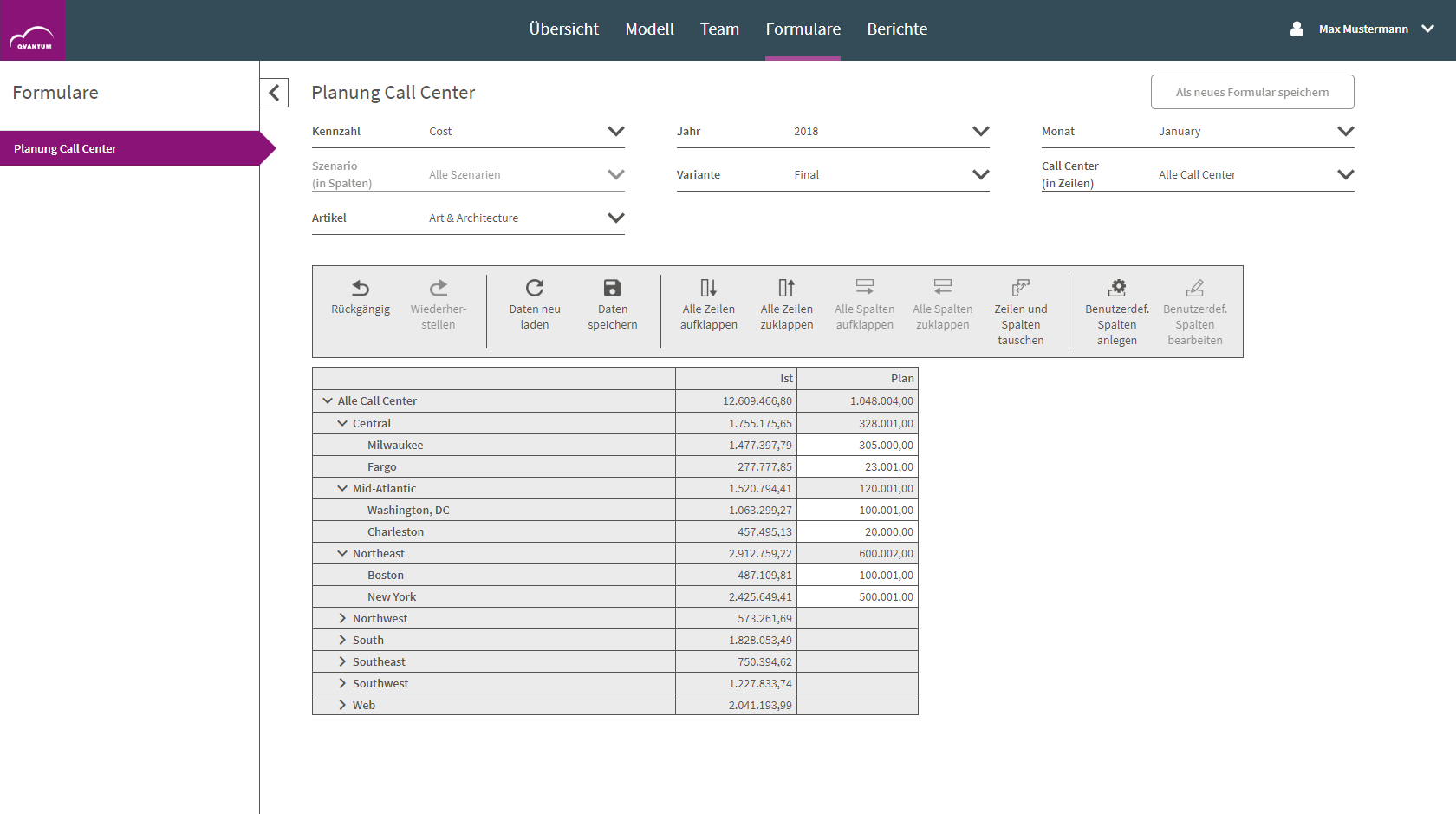Open the Jahr dropdown showing 2018
Screen dimensions: 1456x814
[x=833, y=132]
